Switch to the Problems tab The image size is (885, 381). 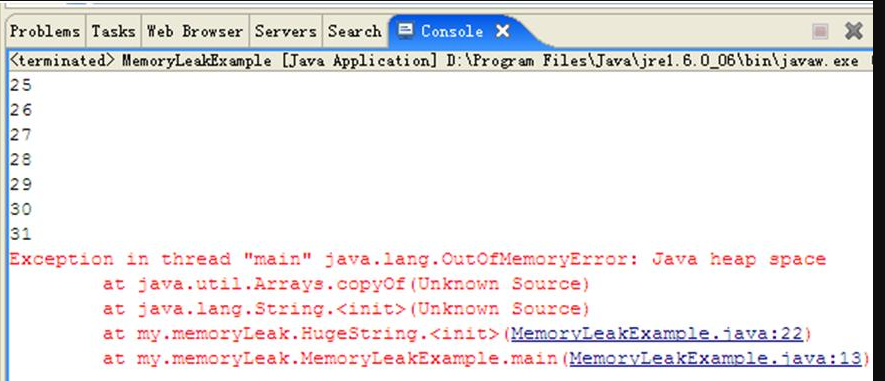point(45,32)
